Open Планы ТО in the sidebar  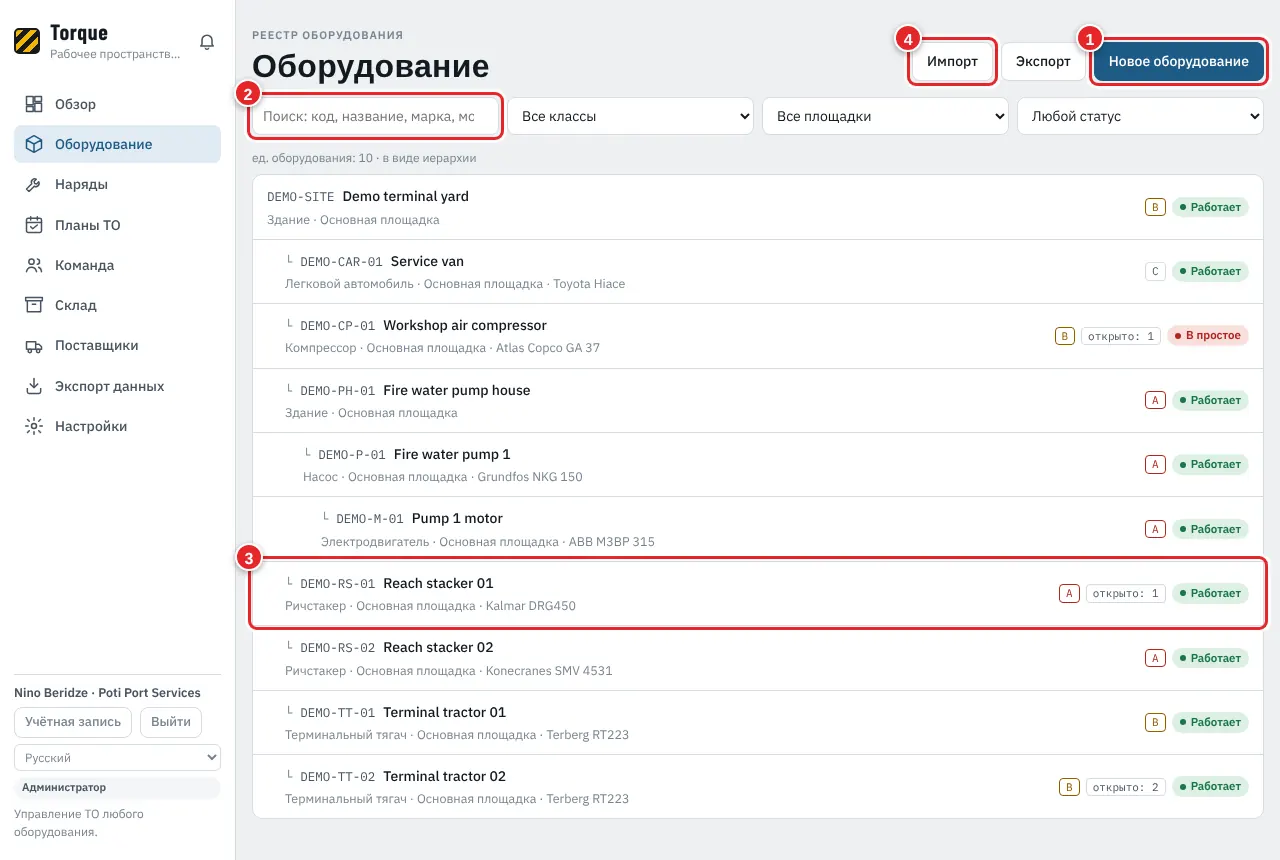pyautogui.click(x=117, y=225)
